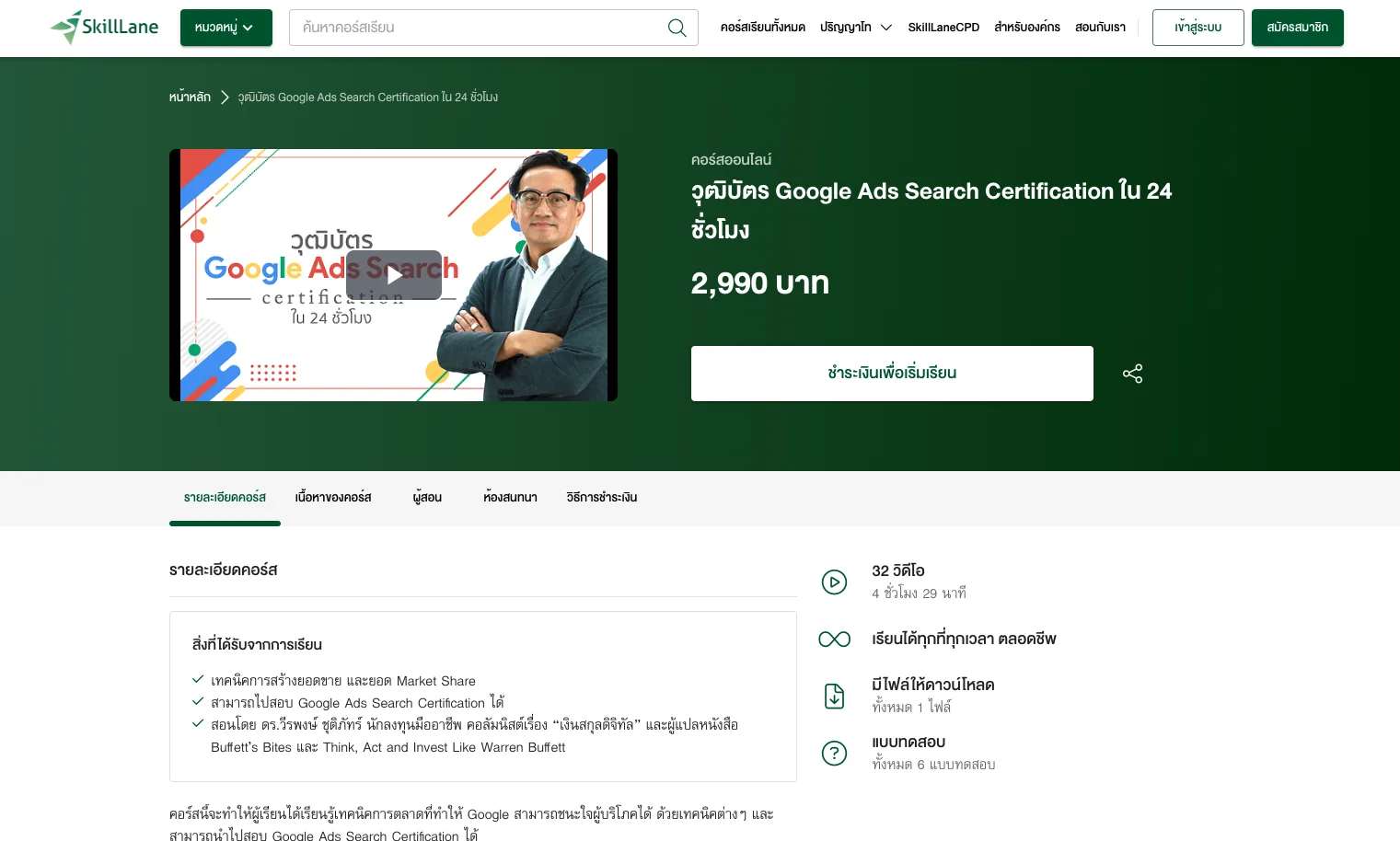The image size is (1400, 841).
Task: Click the SkillLane logo
Action: pyautogui.click(x=104, y=27)
